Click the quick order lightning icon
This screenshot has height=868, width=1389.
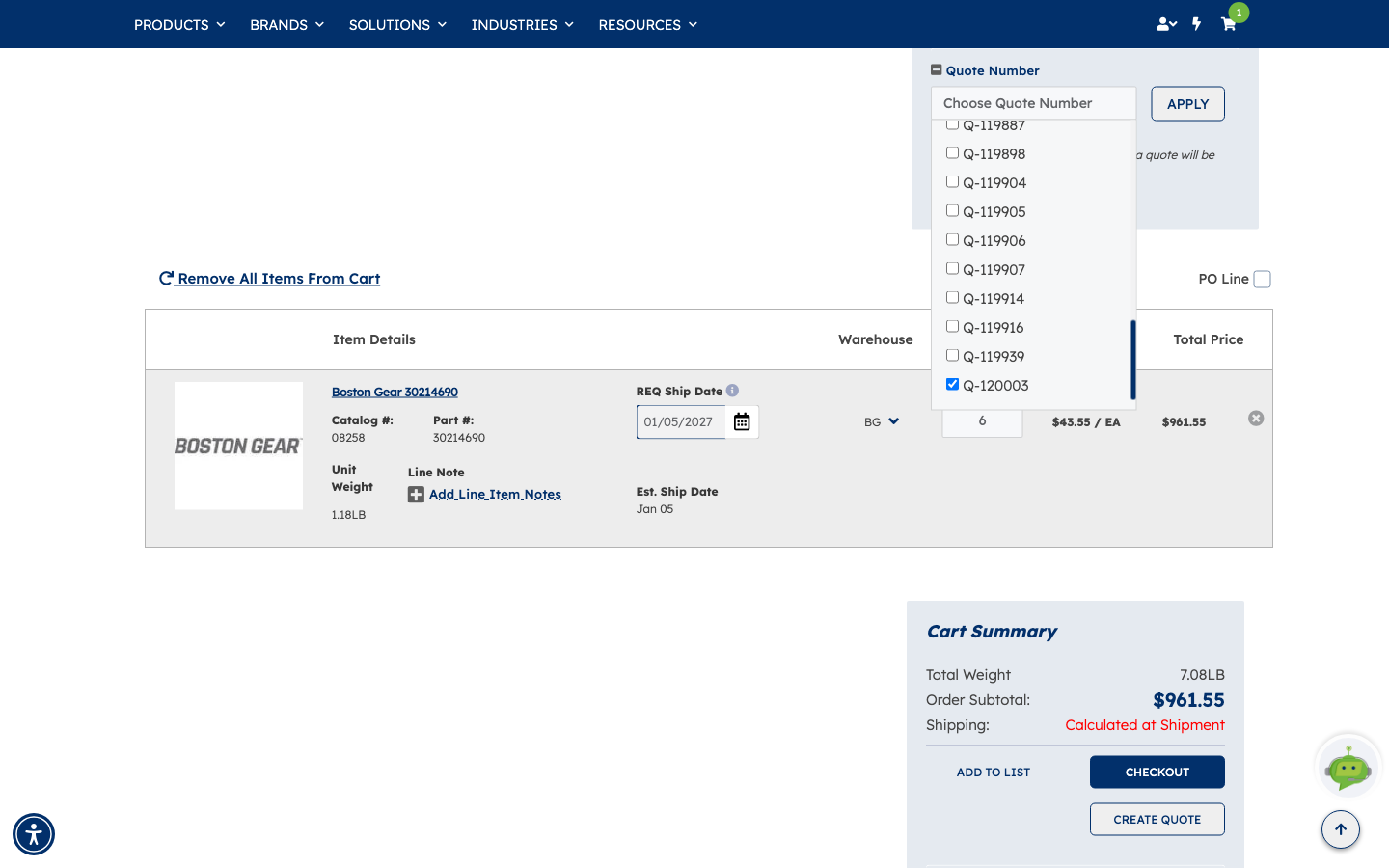tap(1197, 24)
